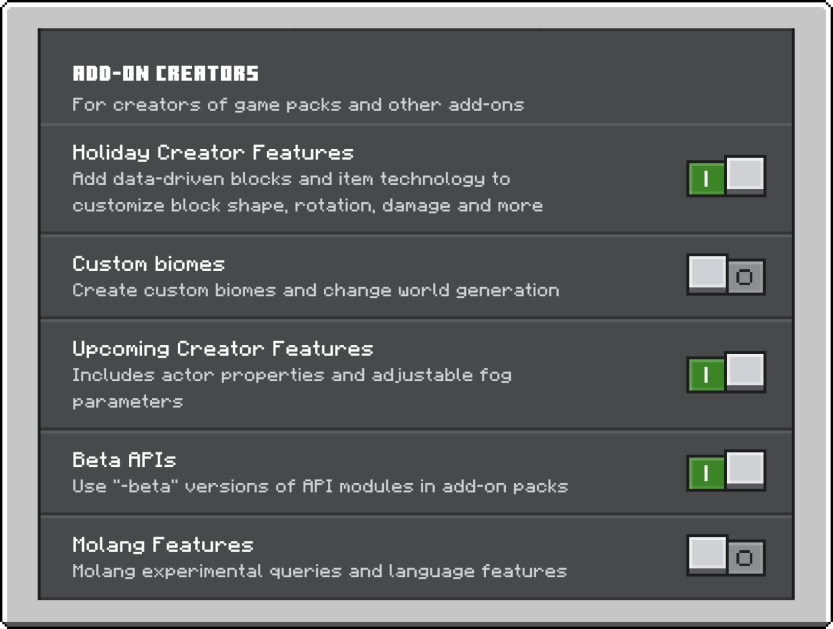
Task: Click the 'Molang experimental queries' description
Action: pyautogui.click(x=319, y=571)
